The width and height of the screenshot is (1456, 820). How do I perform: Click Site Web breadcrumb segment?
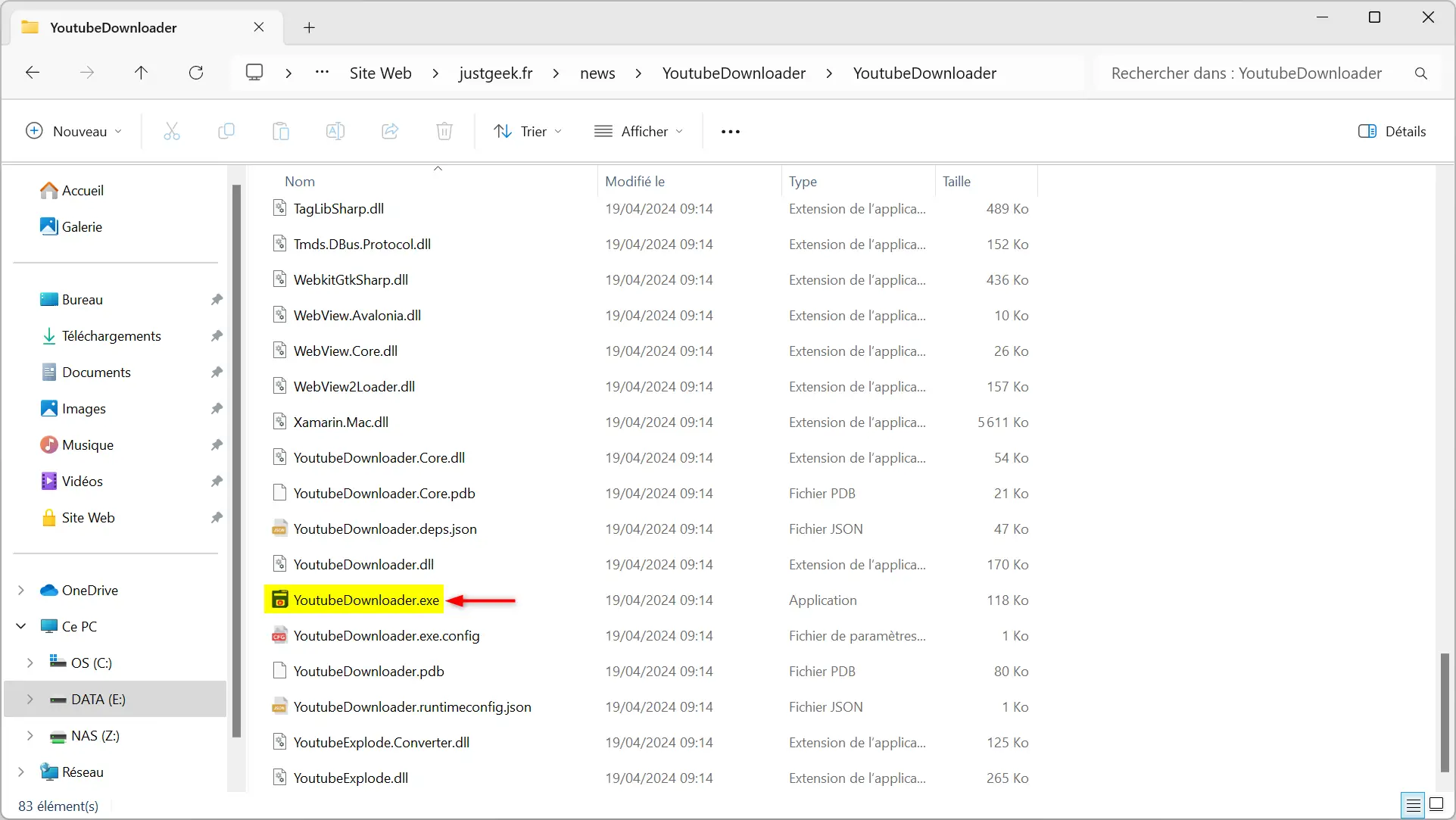tap(380, 73)
